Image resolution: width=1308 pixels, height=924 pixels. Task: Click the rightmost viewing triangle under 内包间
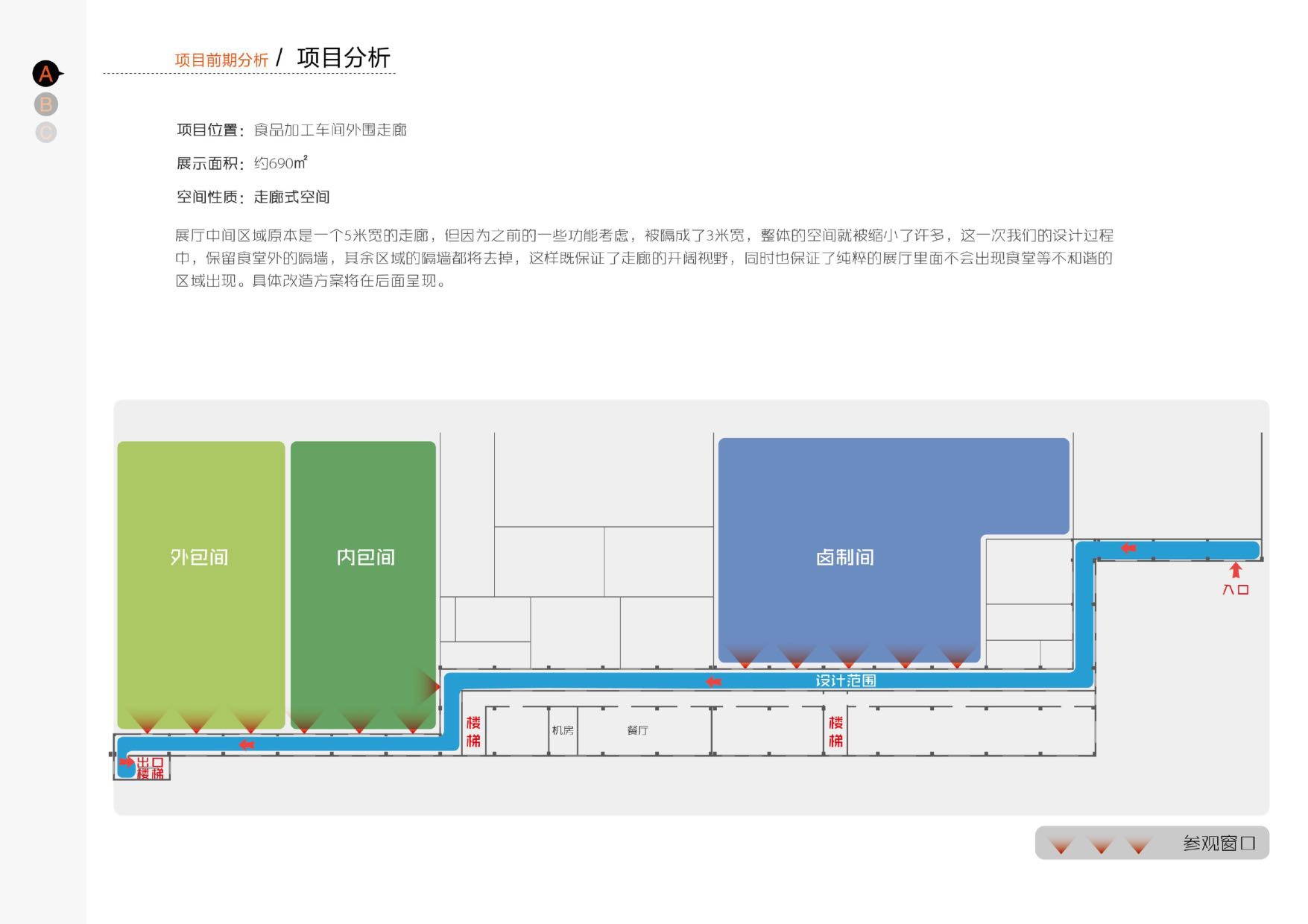click(x=411, y=722)
